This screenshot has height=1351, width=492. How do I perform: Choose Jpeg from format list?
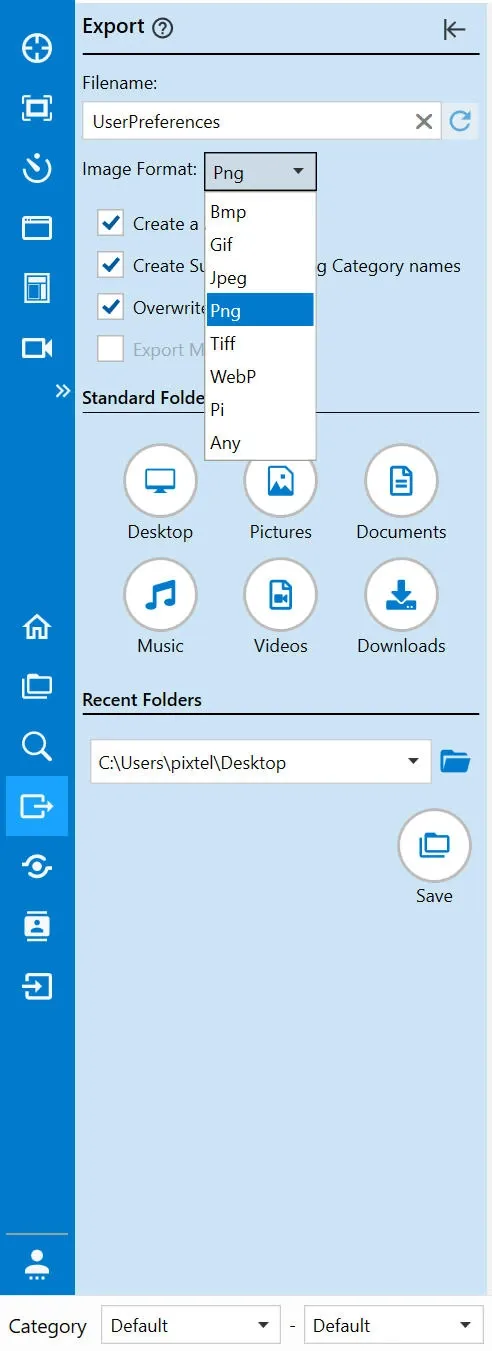click(260, 278)
